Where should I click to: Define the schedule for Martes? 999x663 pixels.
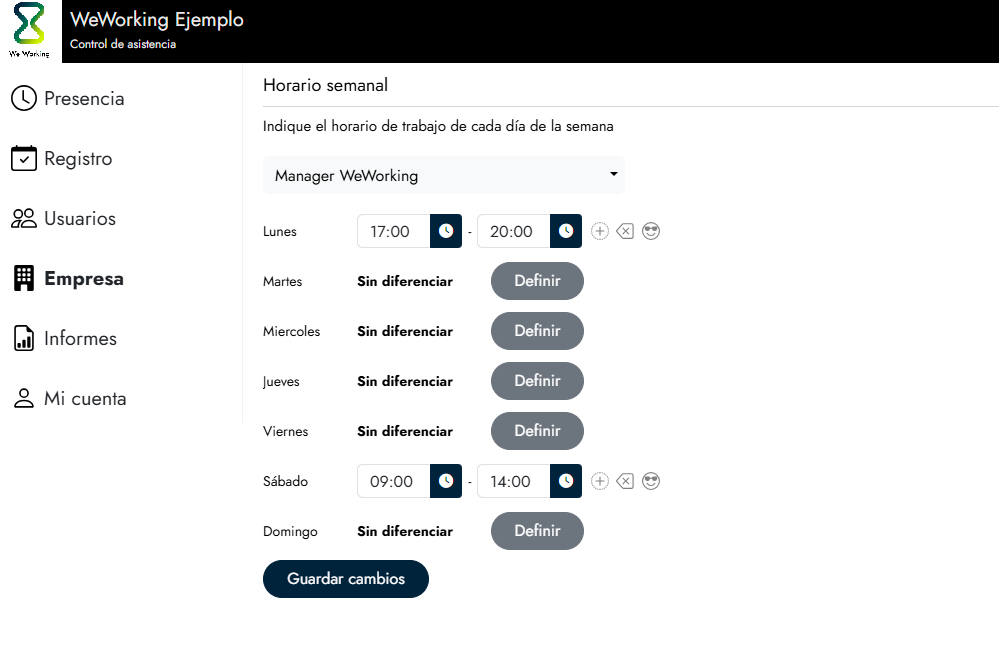[537, 281]
